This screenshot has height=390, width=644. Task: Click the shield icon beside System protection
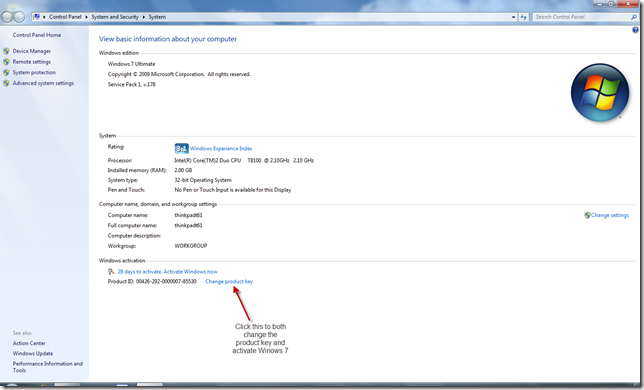click(6, 72)
